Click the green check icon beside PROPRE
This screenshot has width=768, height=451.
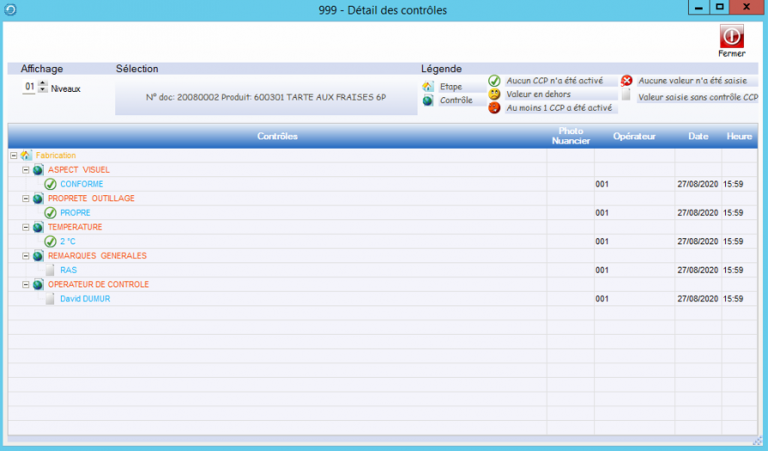pos(50,213)
